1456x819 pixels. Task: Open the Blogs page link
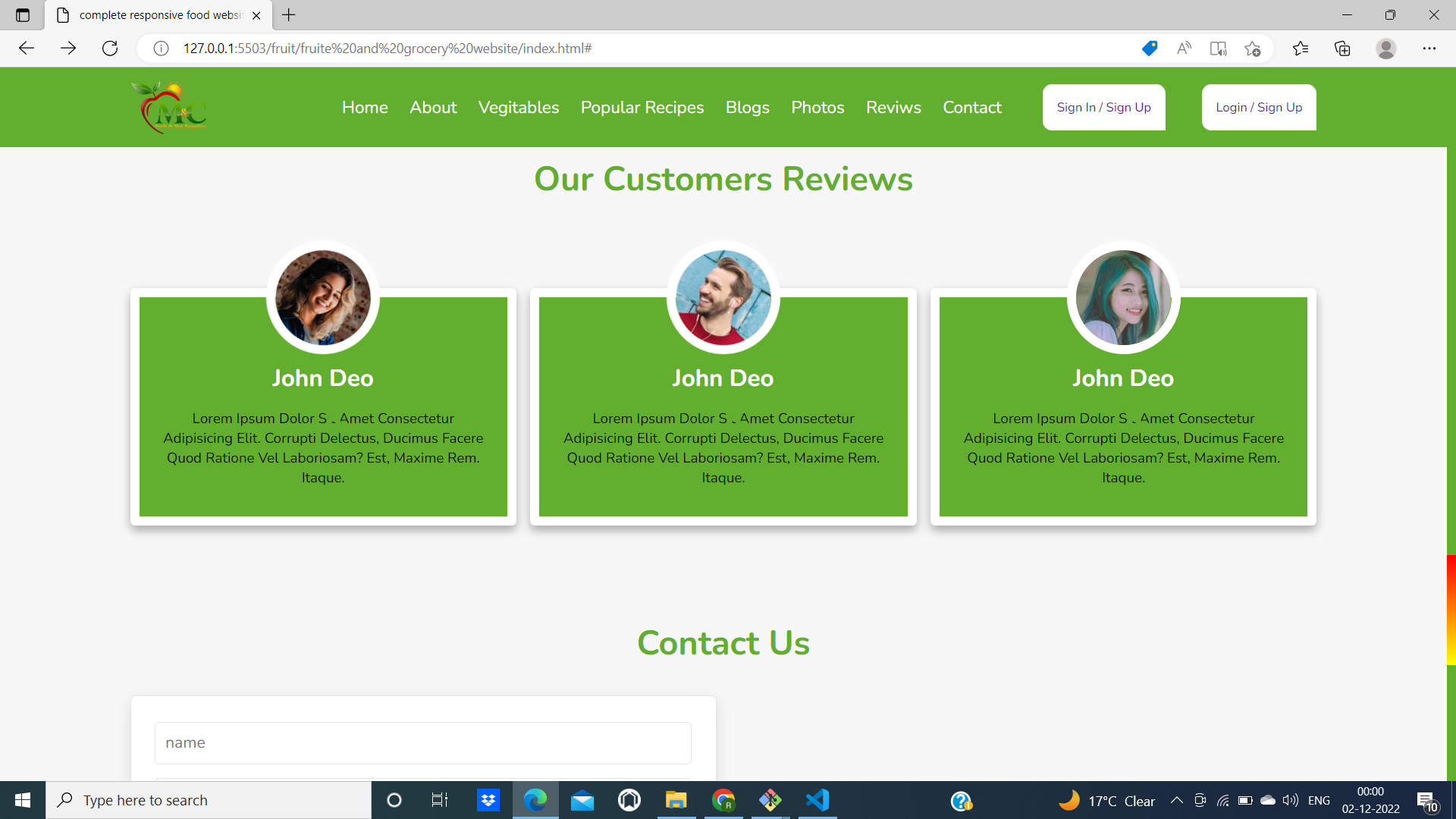click(747, 107)
